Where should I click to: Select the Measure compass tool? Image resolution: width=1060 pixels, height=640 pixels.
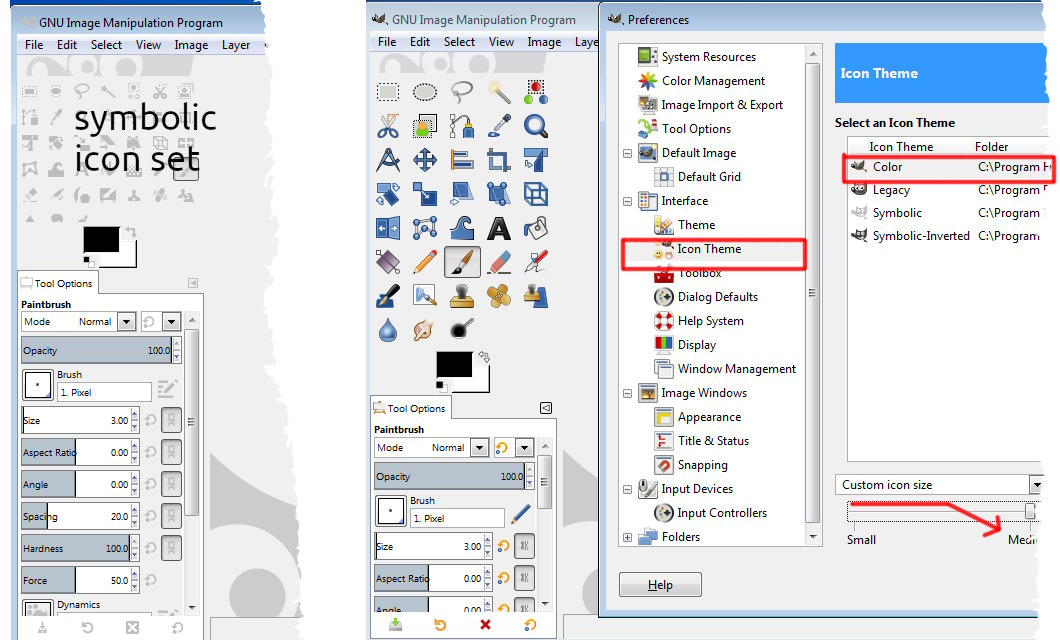pos(388,160)
